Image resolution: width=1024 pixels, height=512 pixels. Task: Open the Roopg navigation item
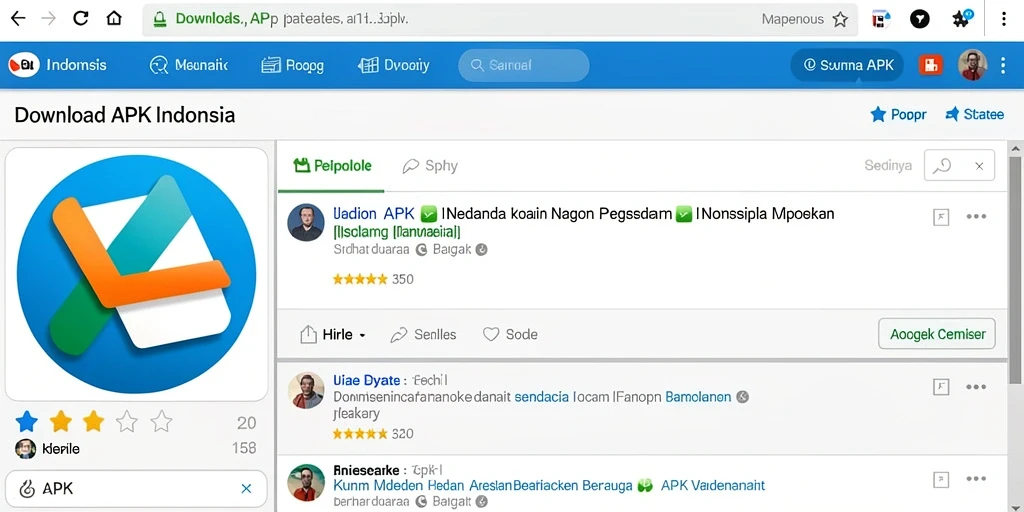coord(292,65)
